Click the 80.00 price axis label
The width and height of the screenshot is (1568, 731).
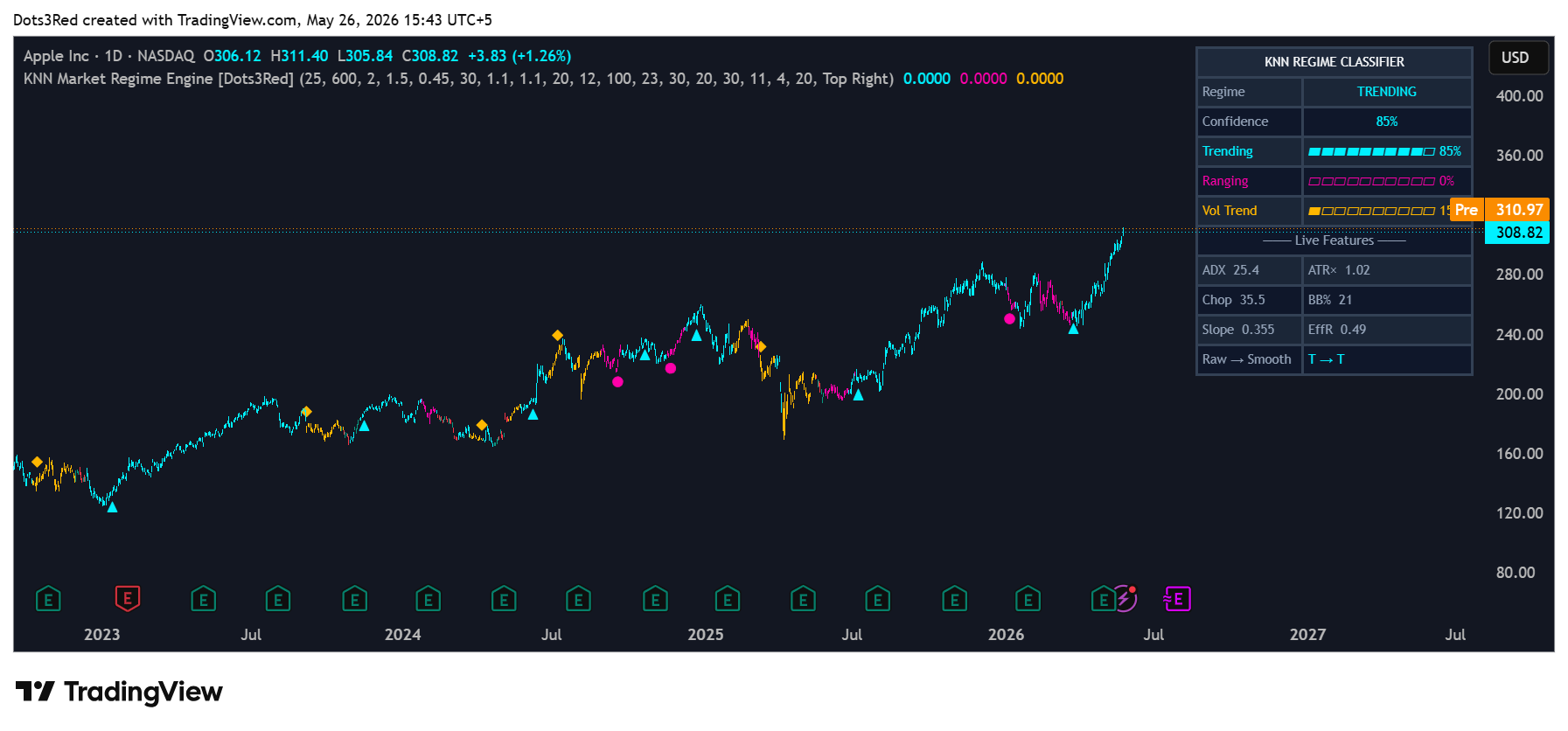[1515, 573]
